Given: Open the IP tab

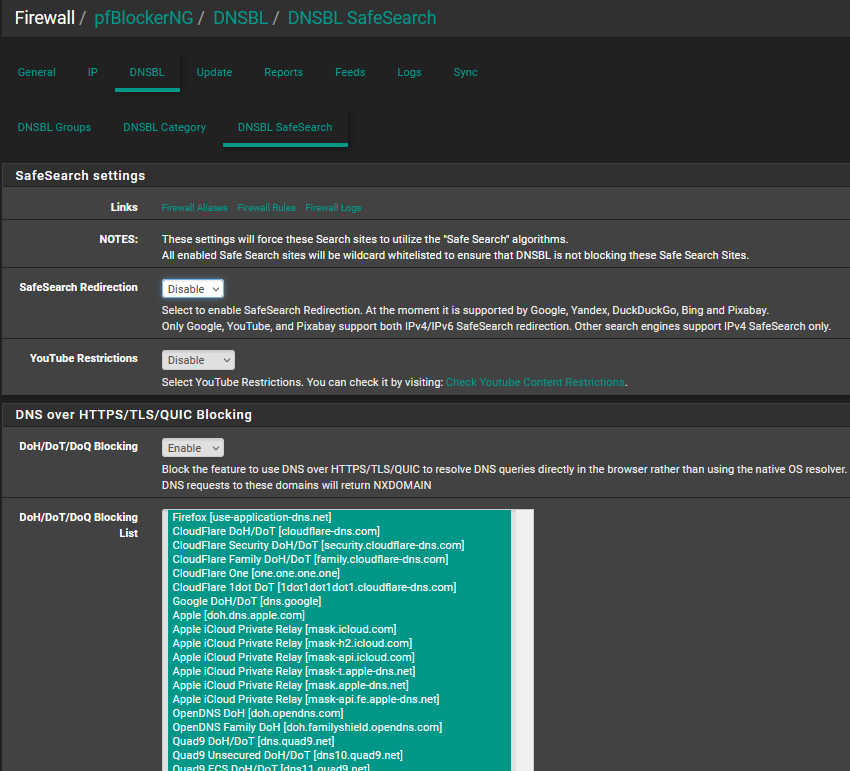Looking at the screenshot, I should point(93,72).
